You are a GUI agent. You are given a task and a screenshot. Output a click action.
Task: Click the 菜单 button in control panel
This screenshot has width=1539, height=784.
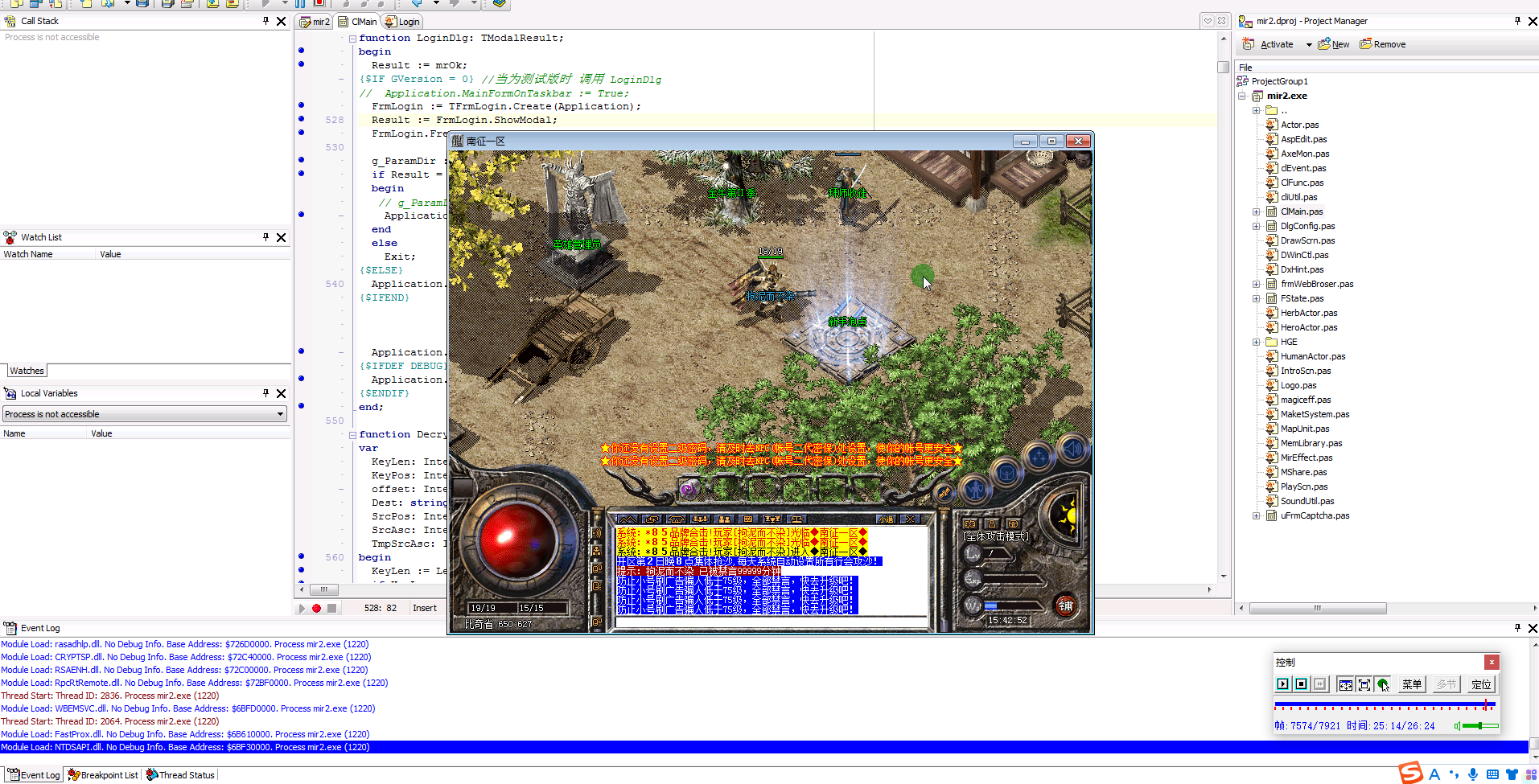1411,684
